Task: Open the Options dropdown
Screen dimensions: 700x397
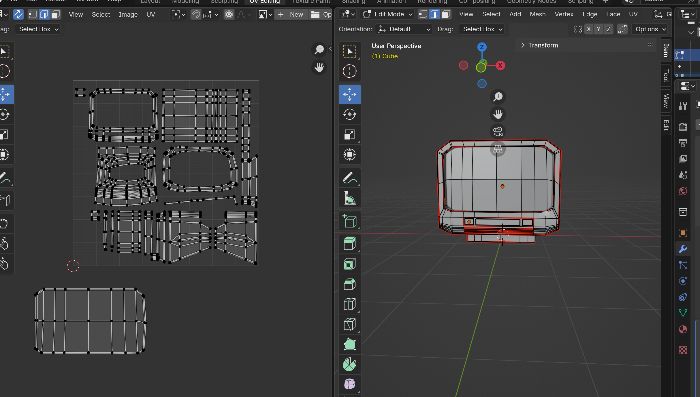Action: tap(650, 29)
